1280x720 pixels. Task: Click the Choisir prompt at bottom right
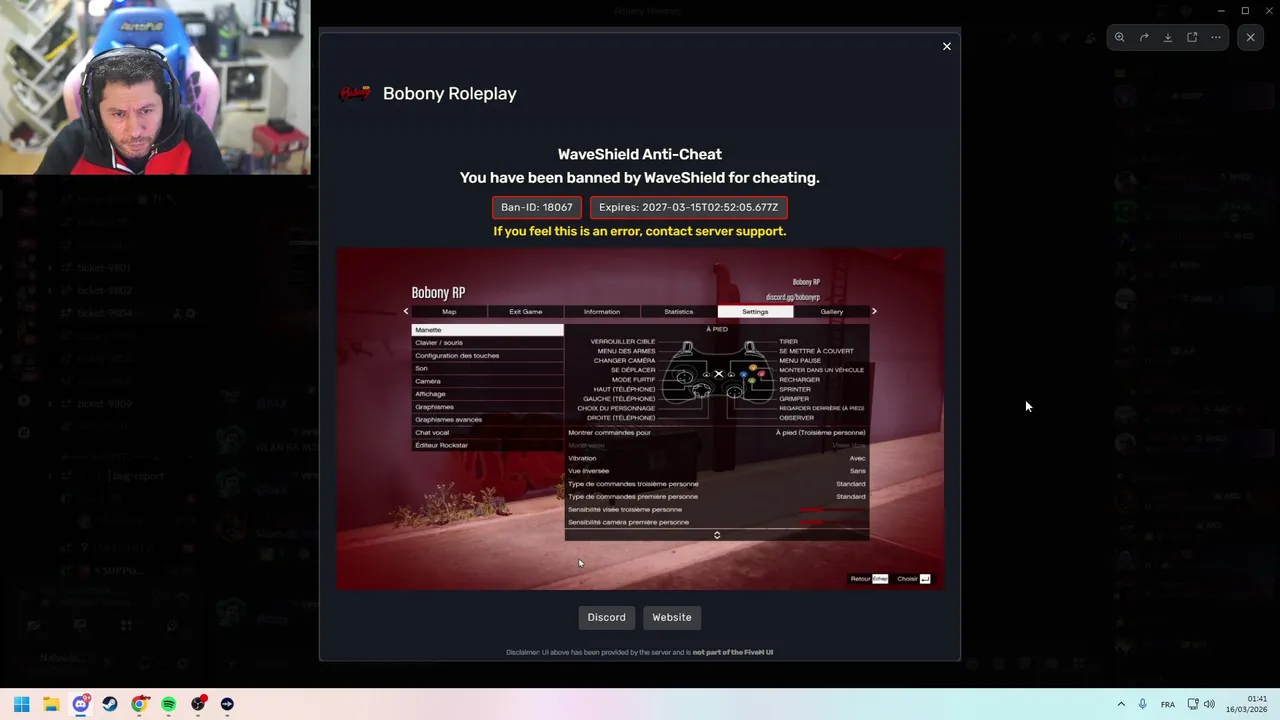[x=914, y=579]
